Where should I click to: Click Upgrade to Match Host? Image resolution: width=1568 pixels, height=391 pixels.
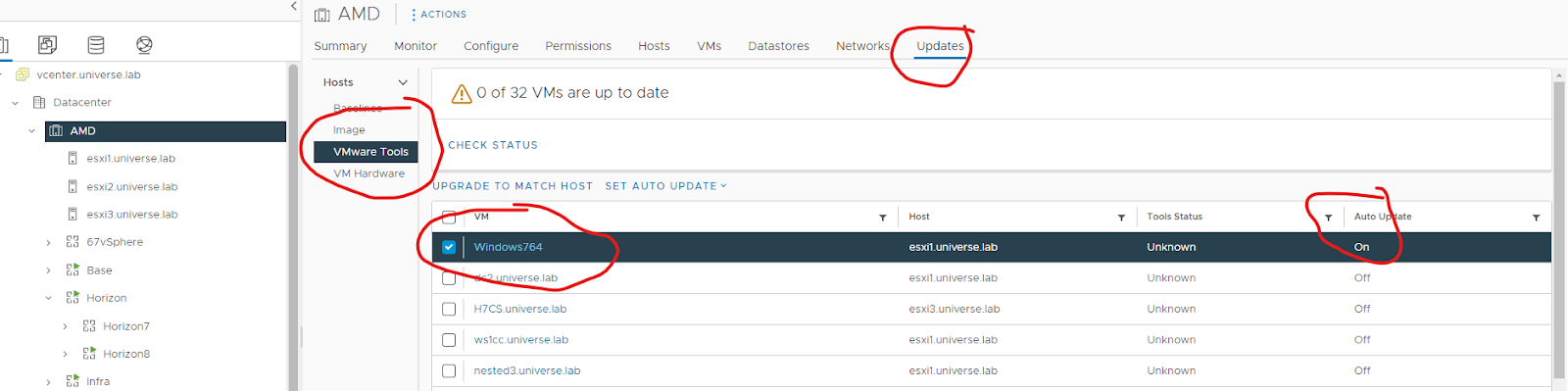(513, 186)
